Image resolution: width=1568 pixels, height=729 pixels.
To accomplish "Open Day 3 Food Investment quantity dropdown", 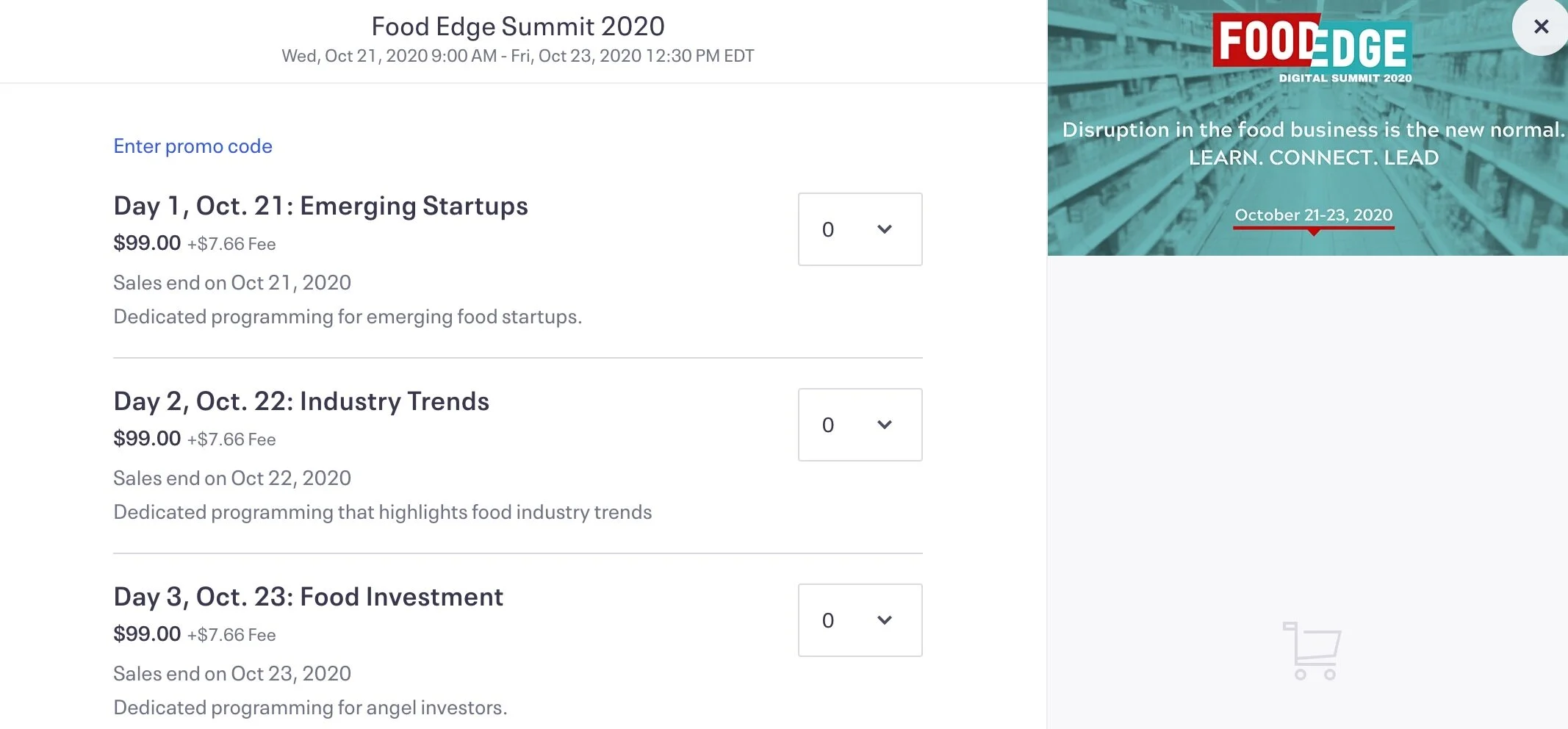I will click(860, 620).
